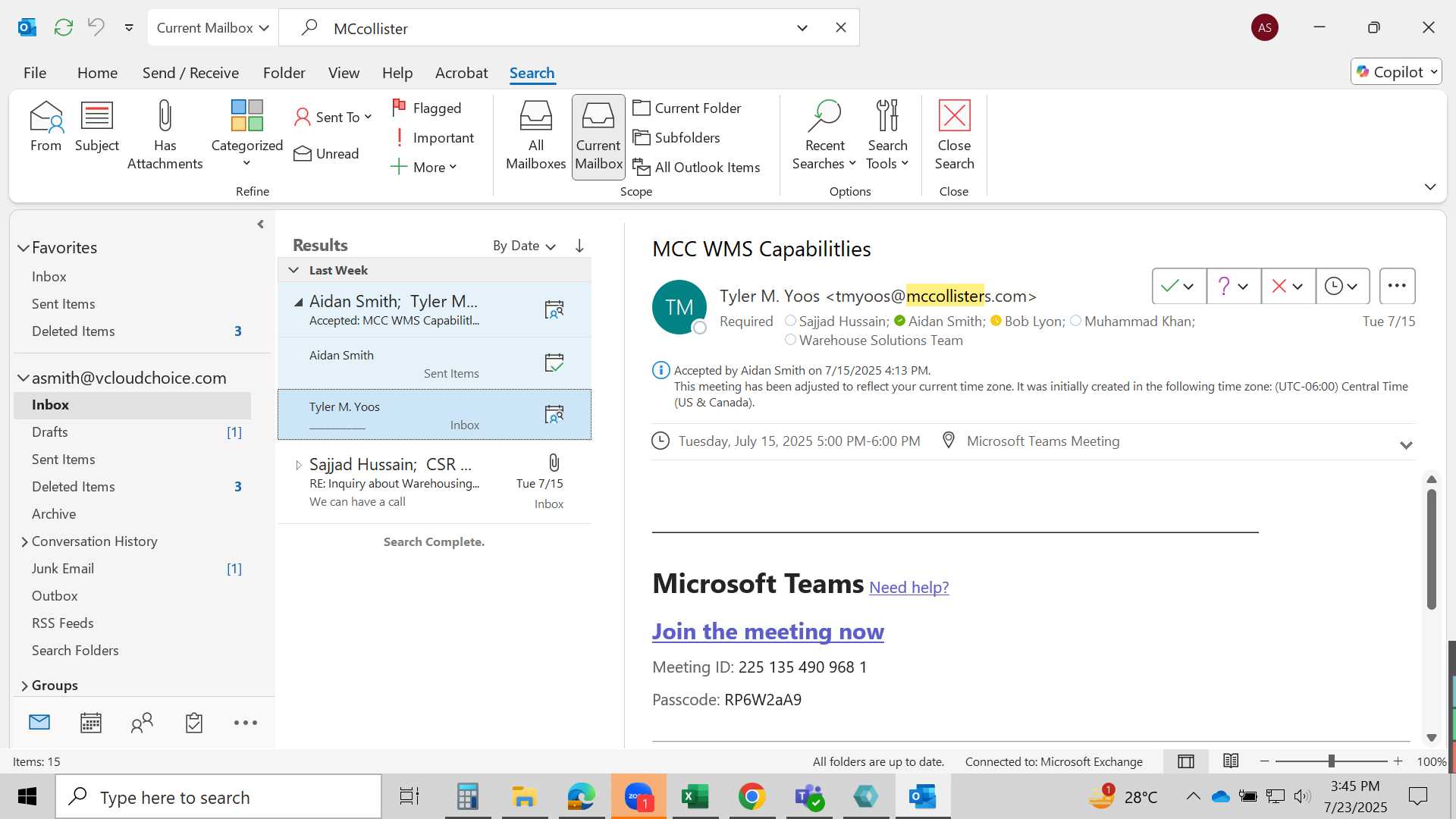Click Send/Receive sync icon in title bar
This screenshot has height=819, width=1456.
[x=64, y=27]
